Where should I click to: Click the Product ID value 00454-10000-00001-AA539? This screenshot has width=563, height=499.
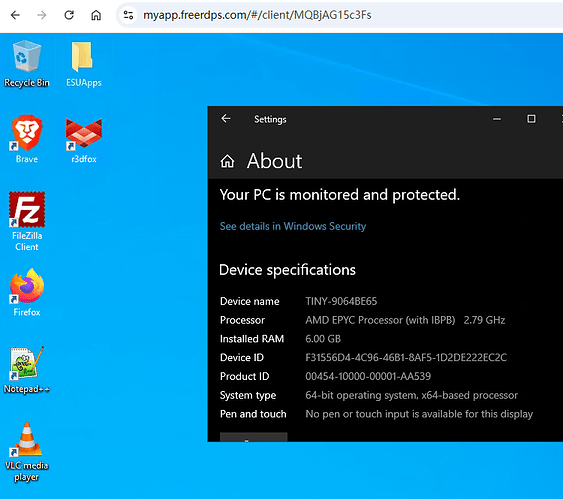point(368,376)
